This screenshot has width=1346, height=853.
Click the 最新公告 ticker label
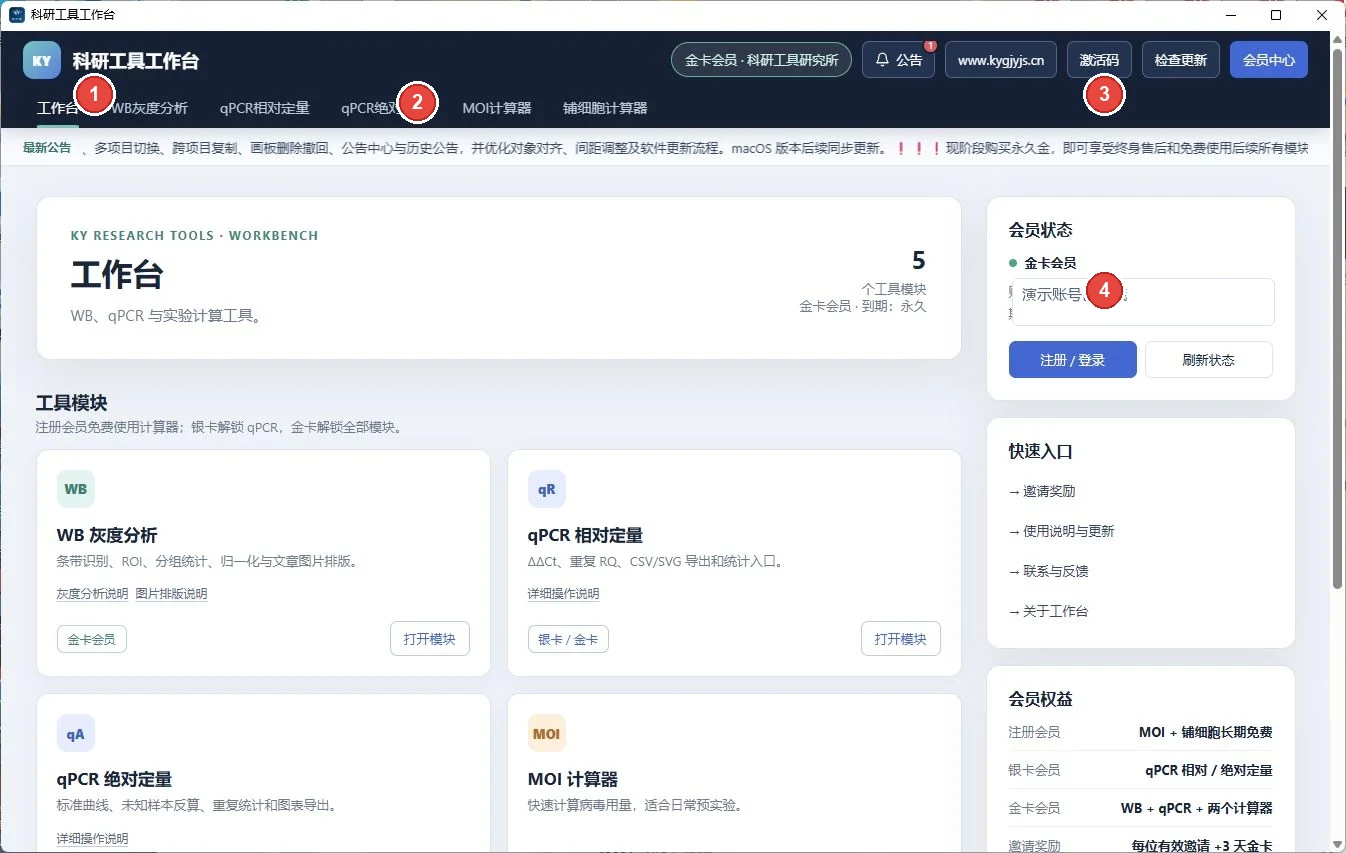pos(47,148)
